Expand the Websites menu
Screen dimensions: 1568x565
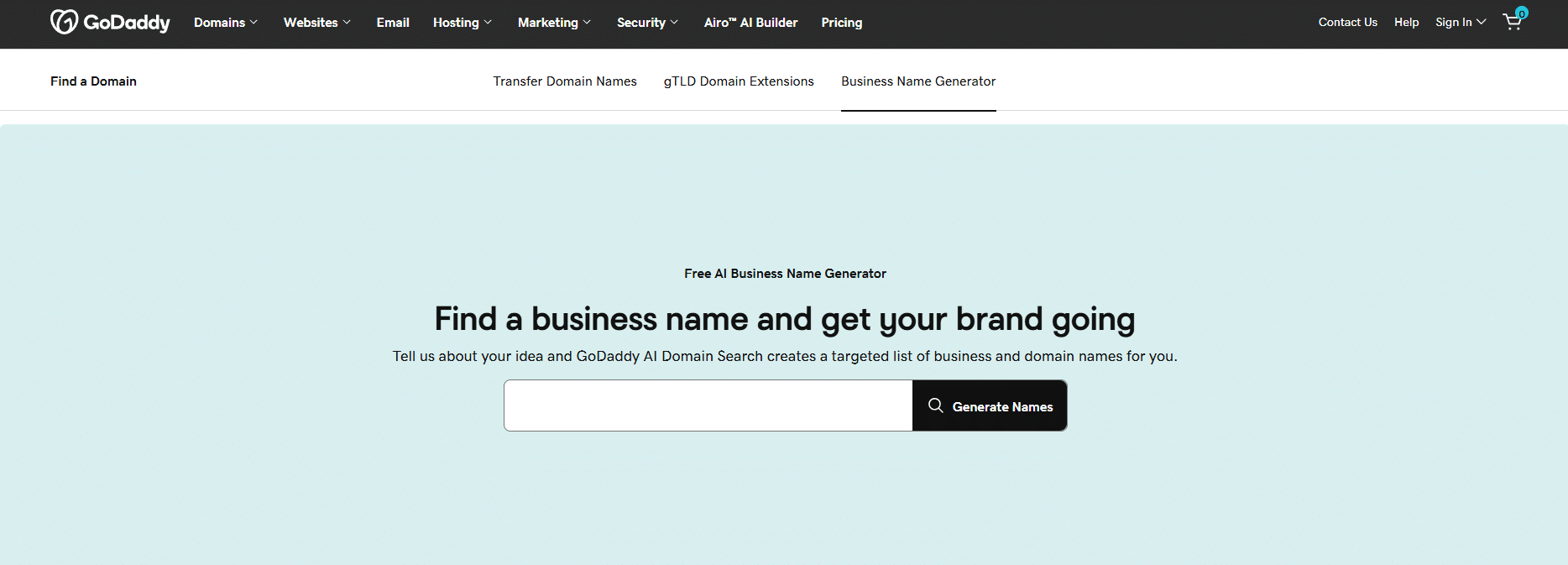tap(317, 23)
